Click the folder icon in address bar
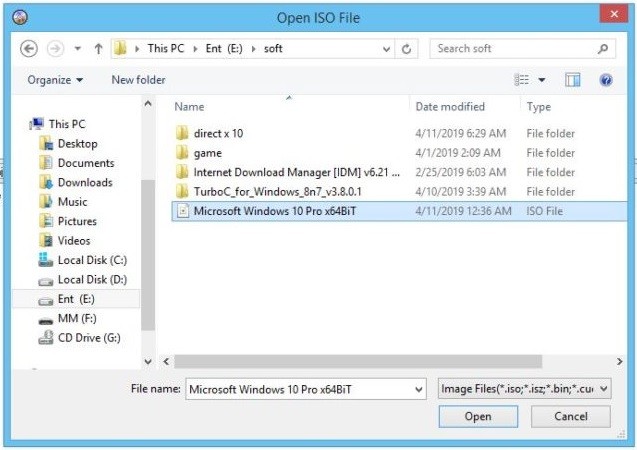Screen dimensions: 637x450 (x=120, y=48)
